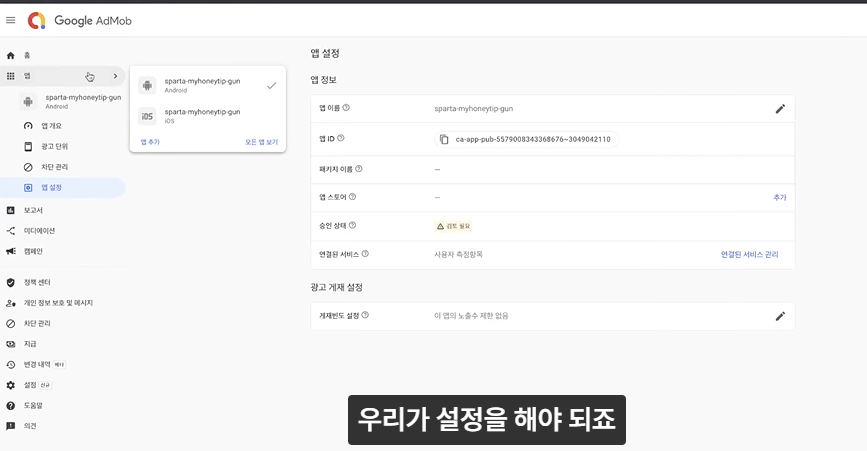This screenshot has height=451, width=867.
Task: Edit the 앱 이름 with pencil icon
Action: click(x=780, y=109)
